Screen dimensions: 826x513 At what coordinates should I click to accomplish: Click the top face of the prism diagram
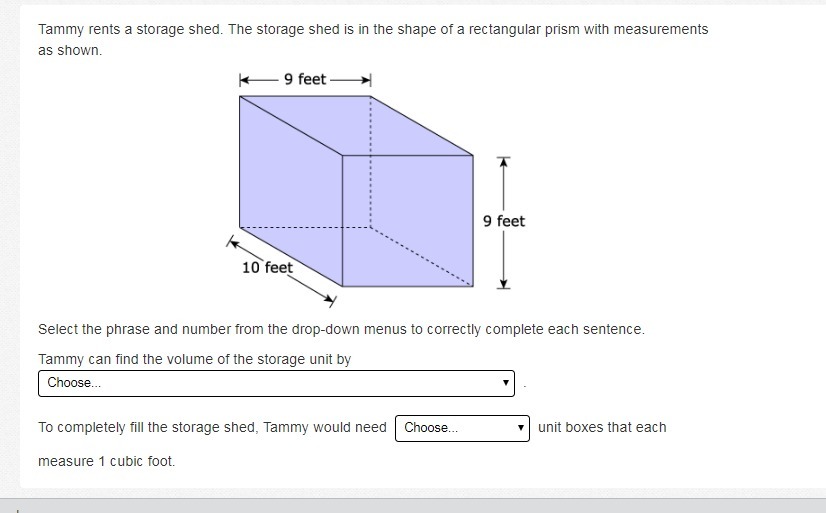click(x=356, y=126)
